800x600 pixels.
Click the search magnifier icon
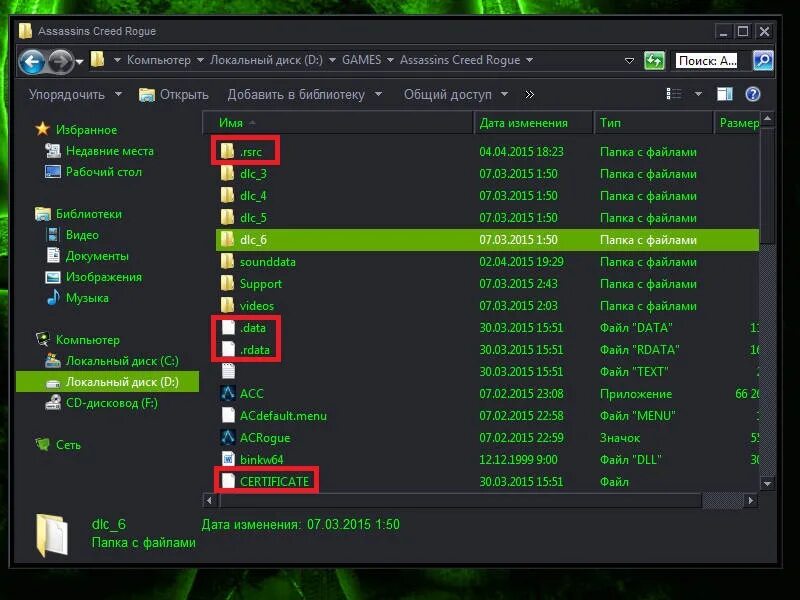click(763, 61)
